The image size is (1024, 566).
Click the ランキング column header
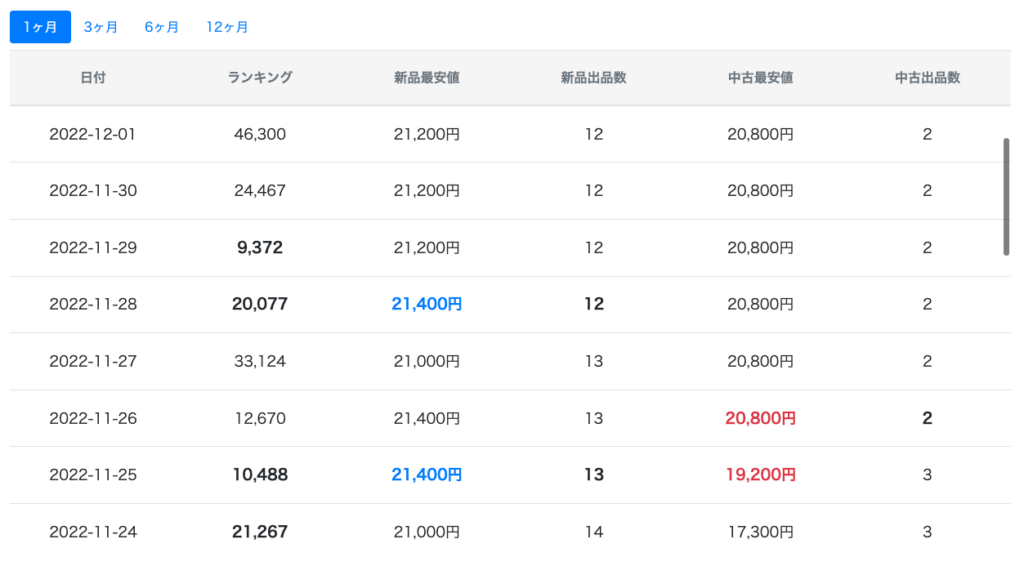click(x=260, y=78)
